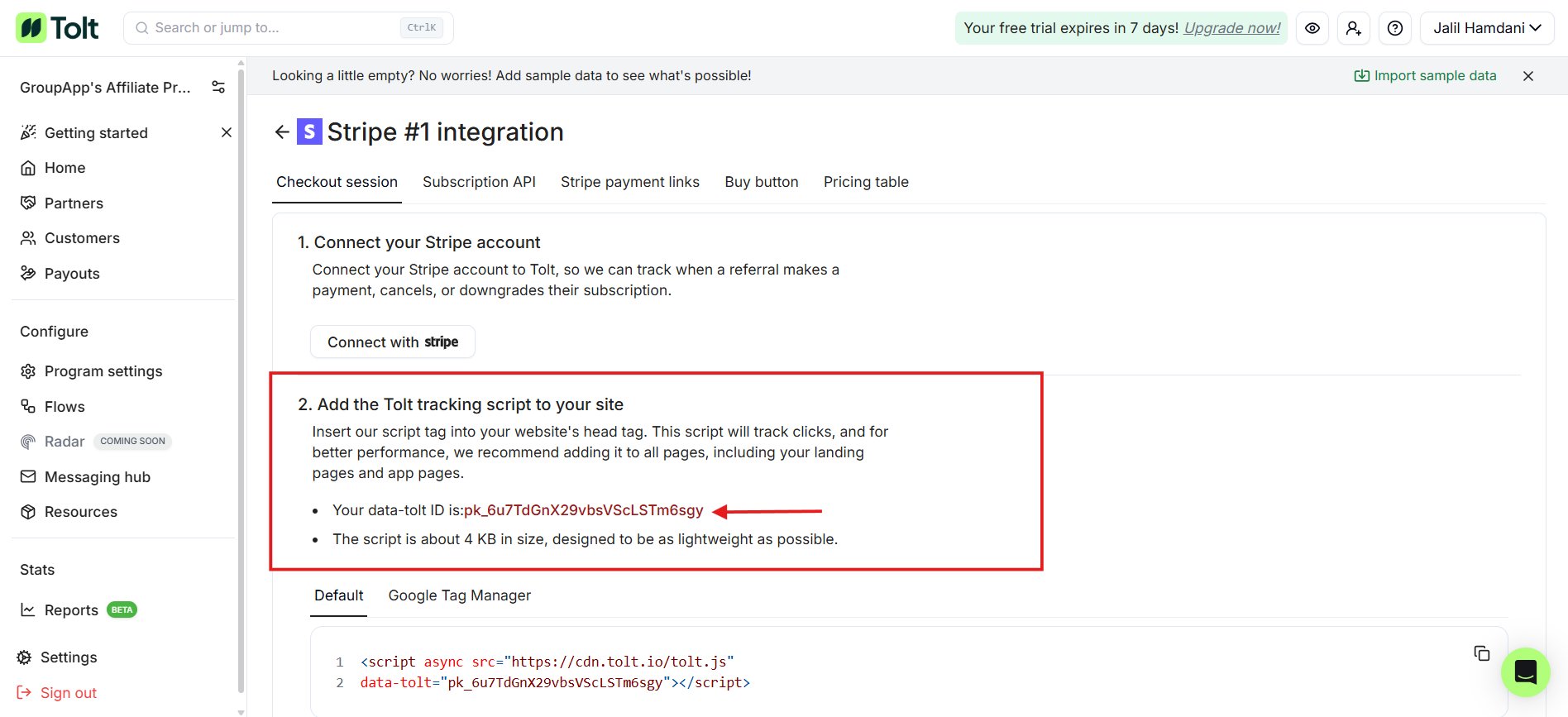Image resolution: width=1568 pixels, height=717 pixels.
Task: Toggle the eye preview icon in header
Action: (1312, 28)
